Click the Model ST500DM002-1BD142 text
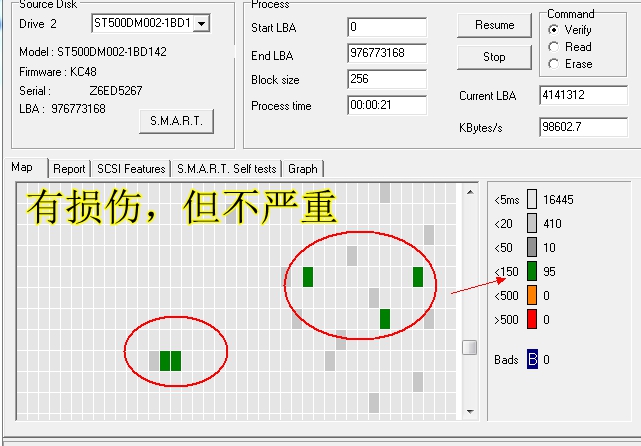Viewport: 641px width, 446px height. tap(93, 52)
